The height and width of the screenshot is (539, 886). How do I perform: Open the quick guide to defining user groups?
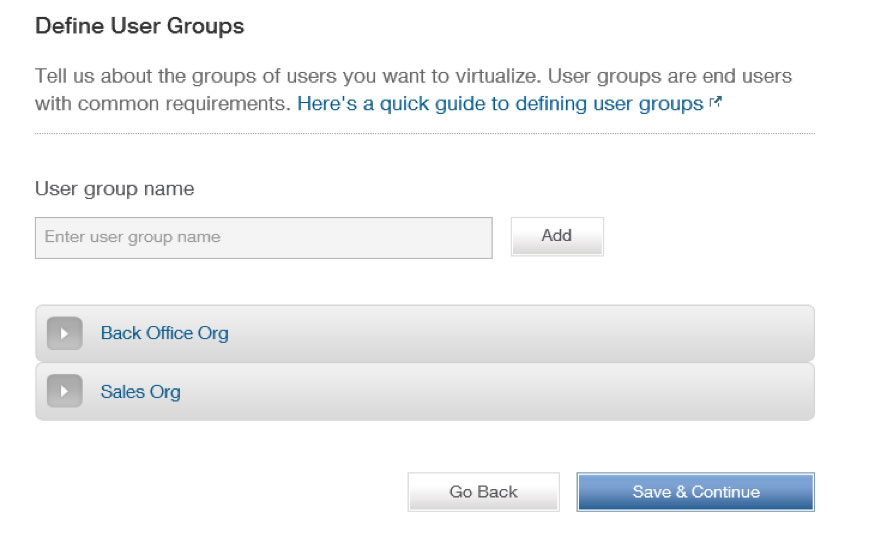click(x=500, y=104)
